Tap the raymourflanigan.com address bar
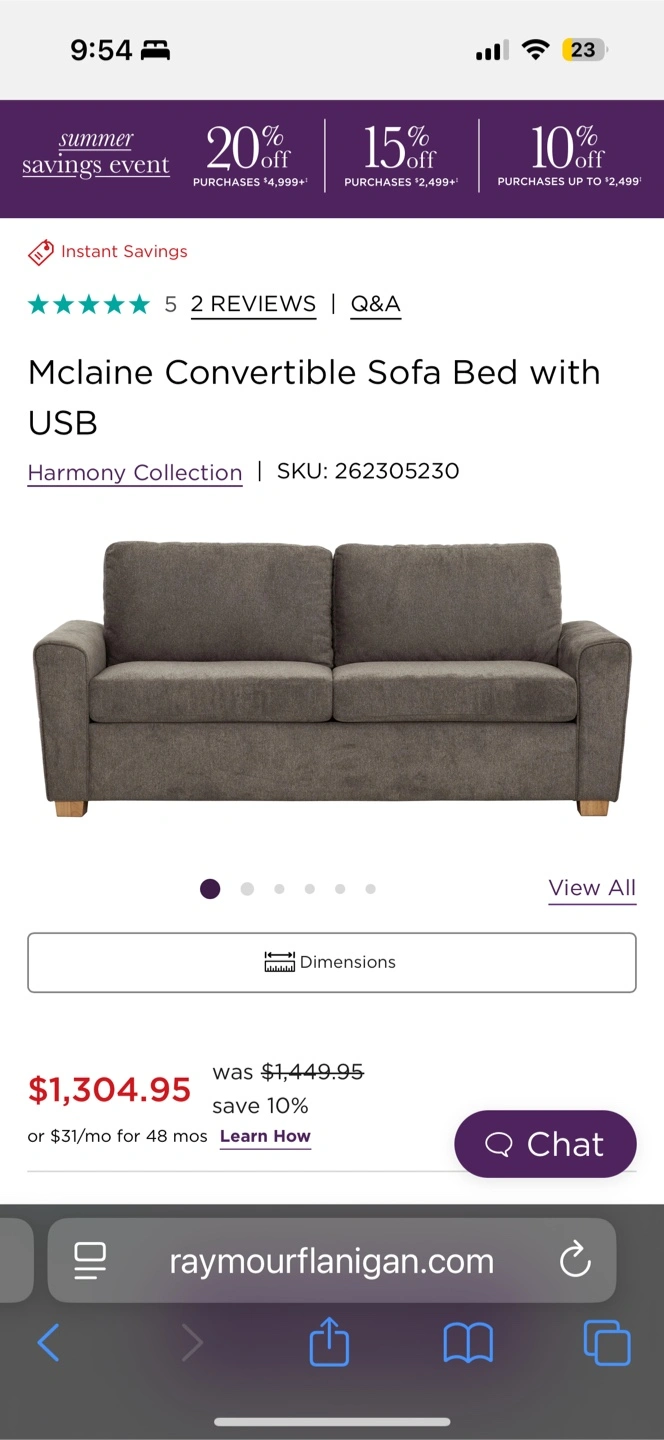 (332, 1261)
